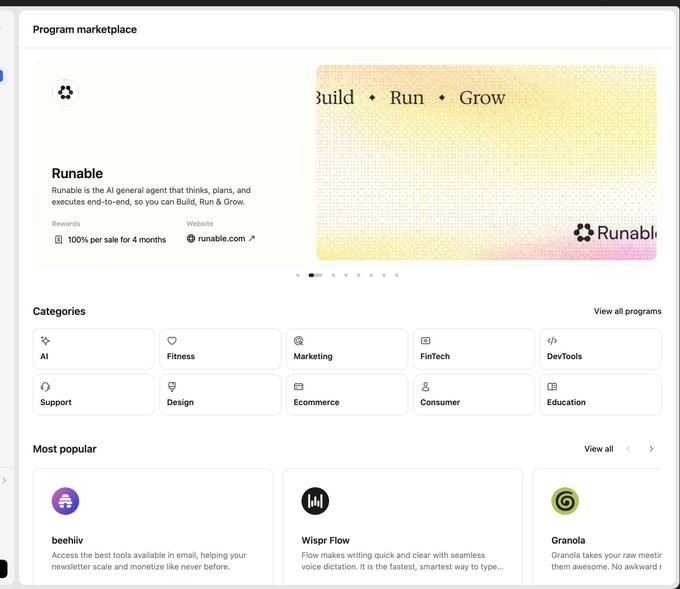Click the Runable logo icon
Image resolution: width=680 pixels, height=589 pixels.
(65, 92)
